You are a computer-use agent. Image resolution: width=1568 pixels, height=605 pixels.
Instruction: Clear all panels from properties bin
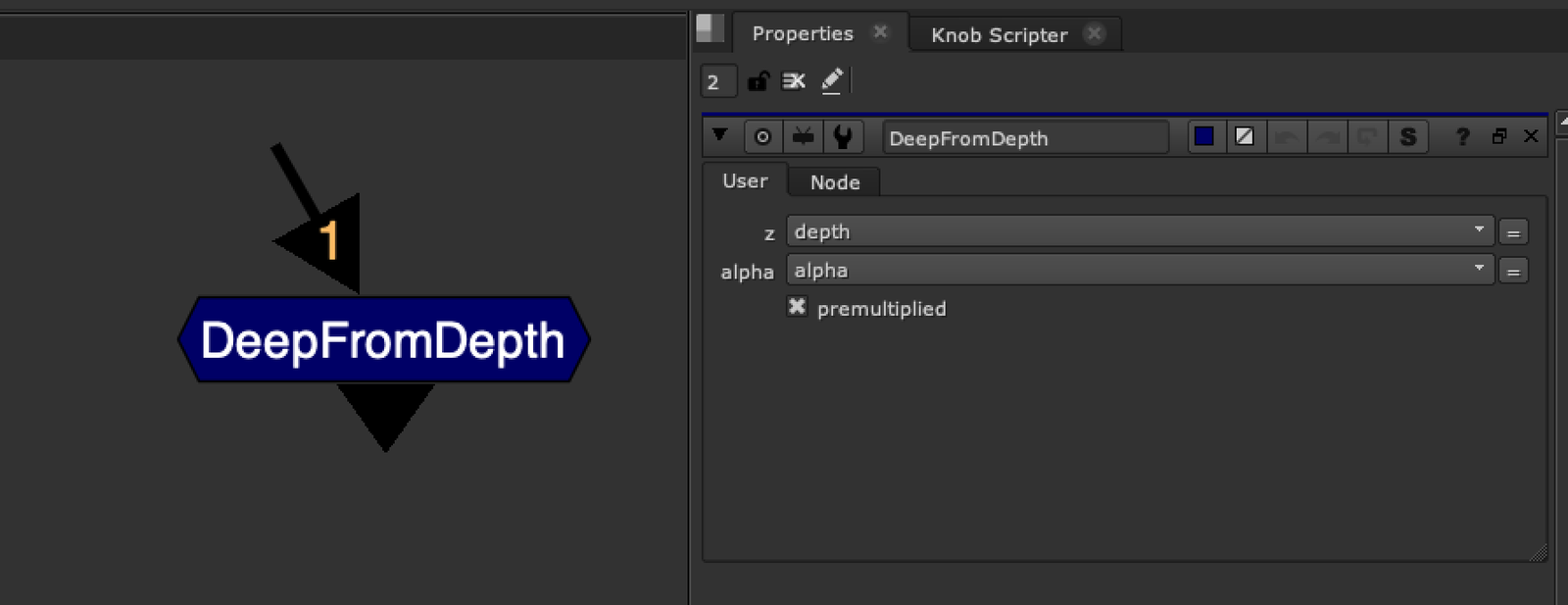coord(794,81)
